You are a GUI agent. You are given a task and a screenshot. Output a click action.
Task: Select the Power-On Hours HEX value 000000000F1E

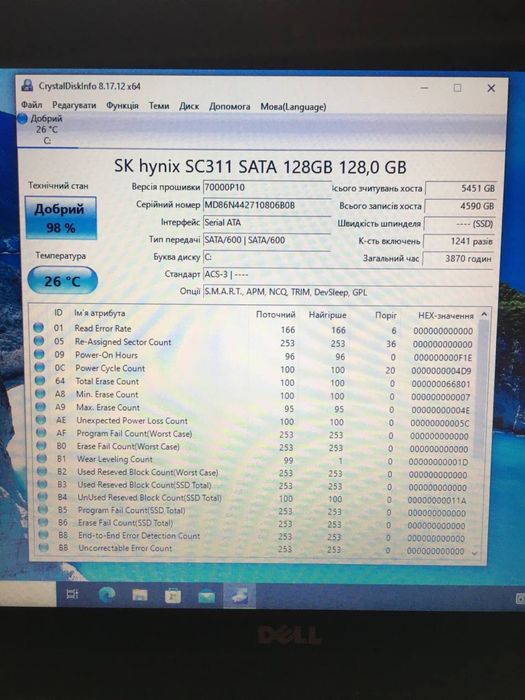tap(442, 358)
